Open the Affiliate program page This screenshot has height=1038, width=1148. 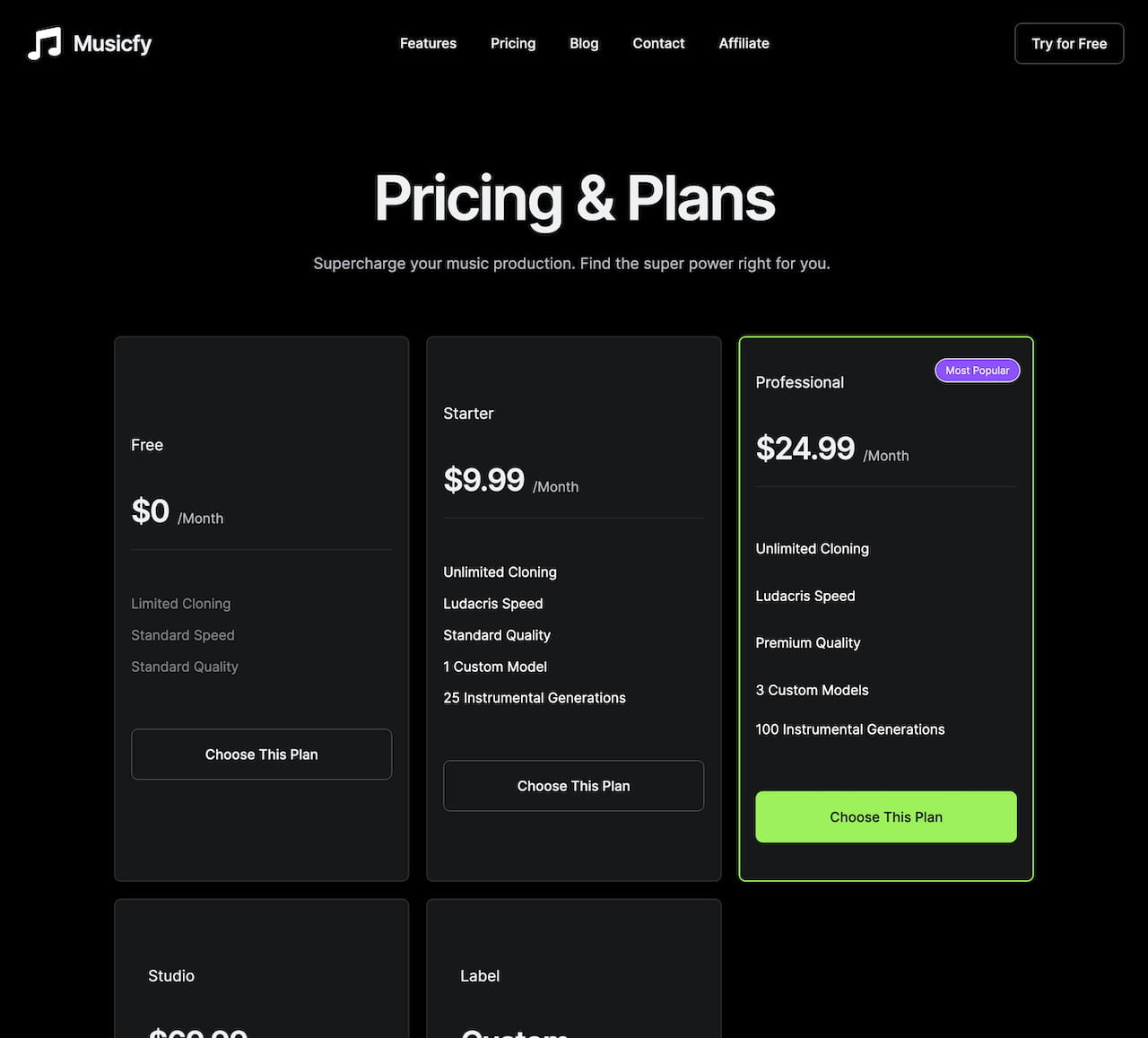(744, 43)
